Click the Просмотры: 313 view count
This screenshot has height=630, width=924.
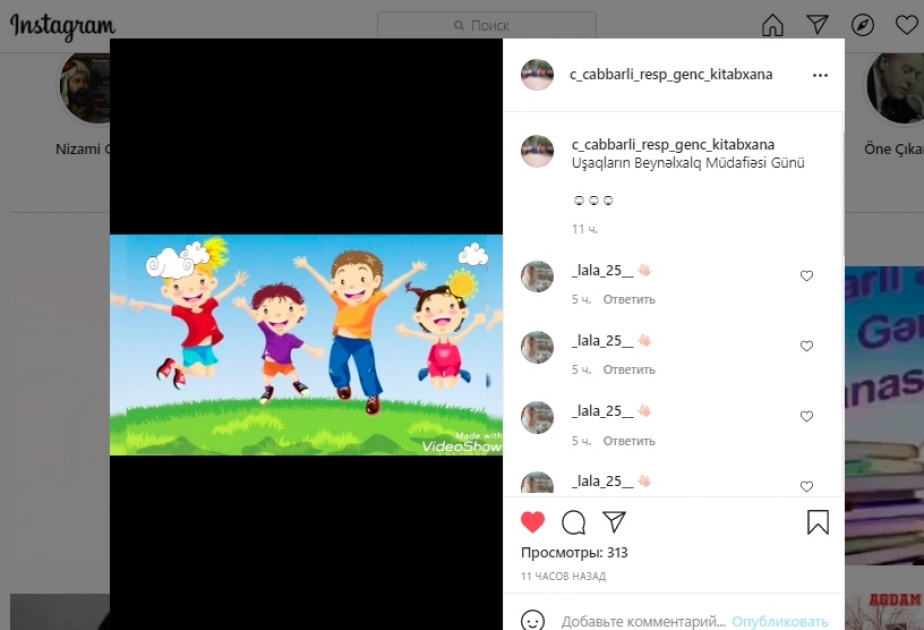(x=574, y=553)
